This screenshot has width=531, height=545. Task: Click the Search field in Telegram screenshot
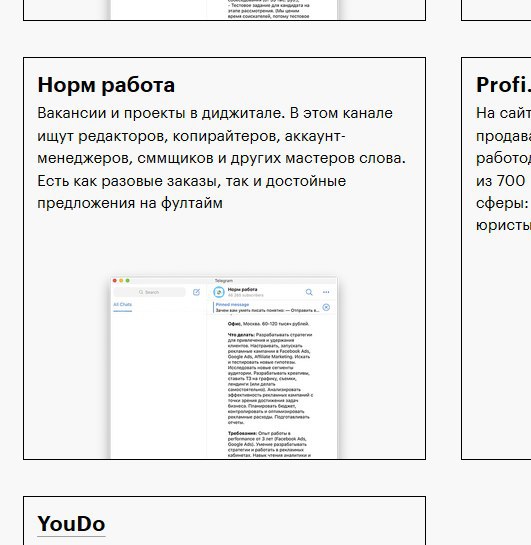(149, 292)
